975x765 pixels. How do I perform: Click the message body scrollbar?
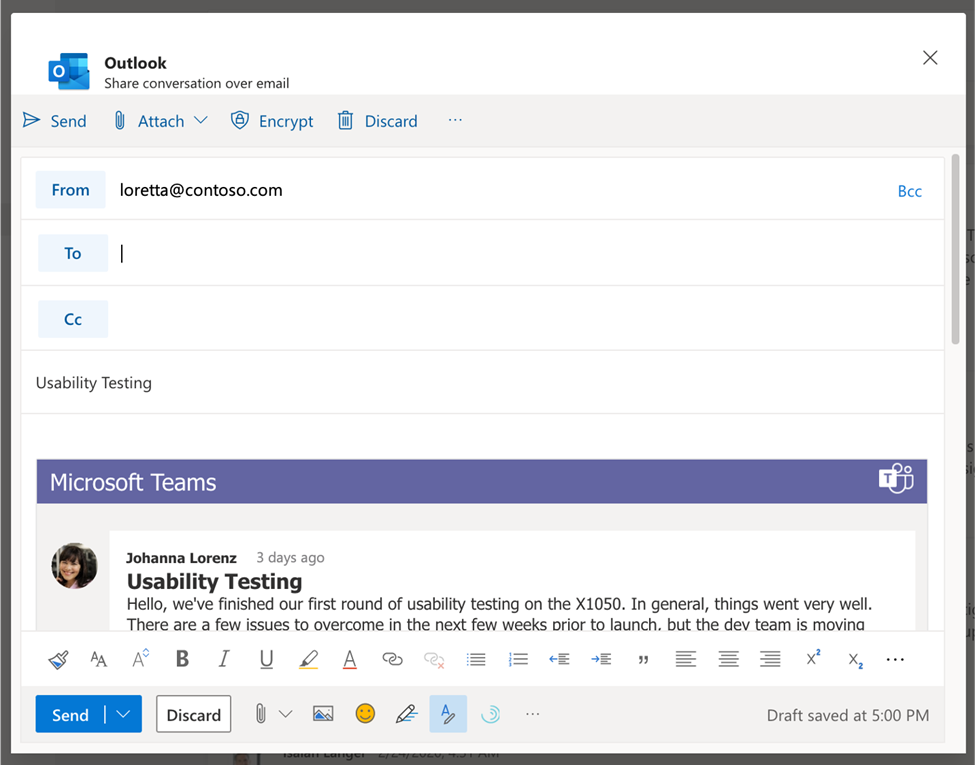click(x=955, y=249)
